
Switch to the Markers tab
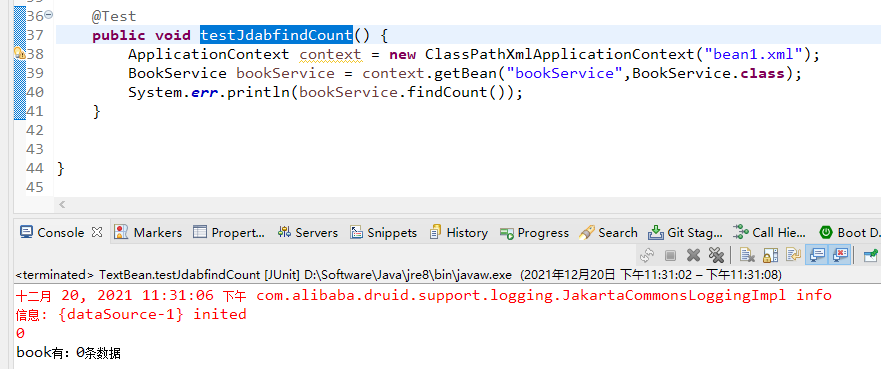pyautogui.click(x=148, y=233)
